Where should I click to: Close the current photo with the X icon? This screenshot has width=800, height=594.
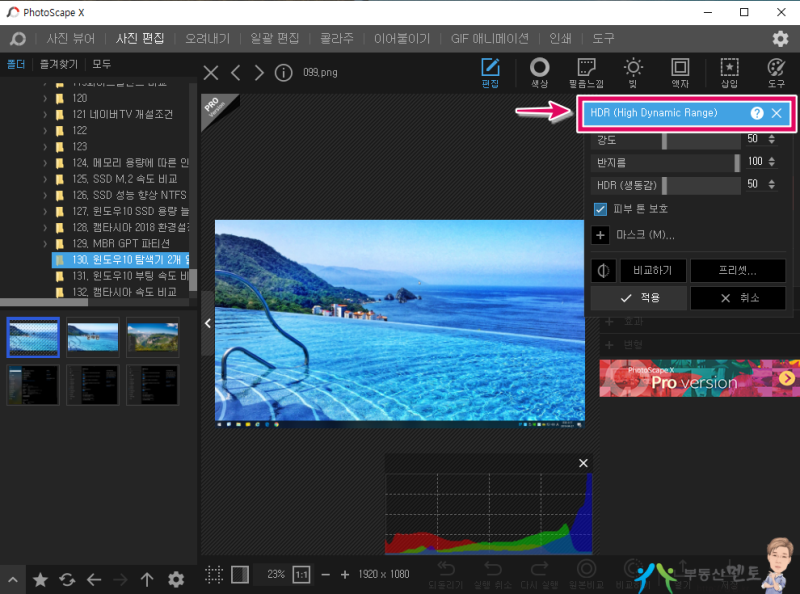pos(211,72)
